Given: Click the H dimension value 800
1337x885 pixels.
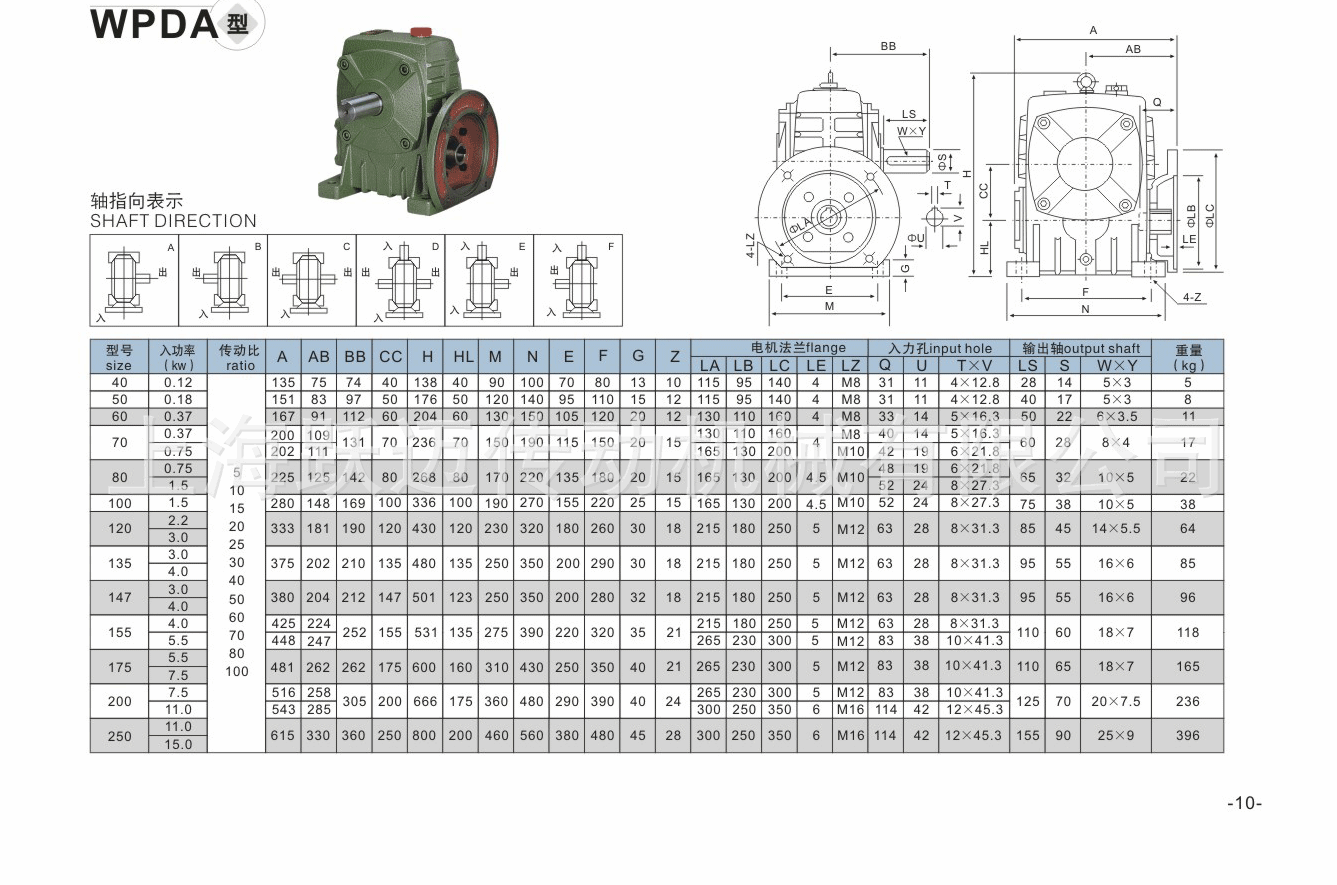Looking at the screenshot, I should pos(426,735).
